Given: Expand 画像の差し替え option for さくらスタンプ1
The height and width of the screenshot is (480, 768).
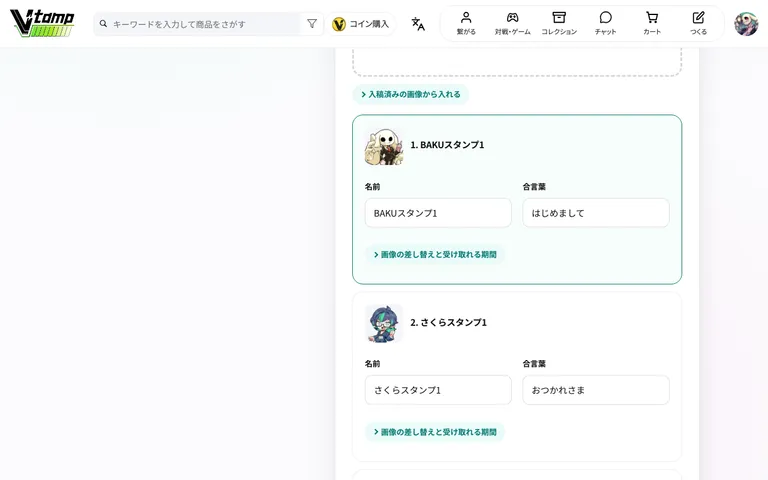Looking at the screenshot, I should (435, 432).
